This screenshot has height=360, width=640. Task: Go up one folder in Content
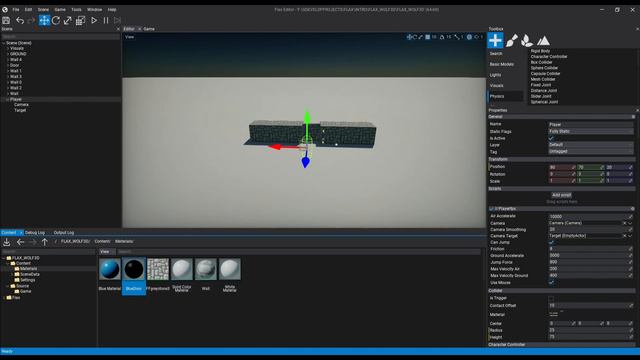(44, 242)
